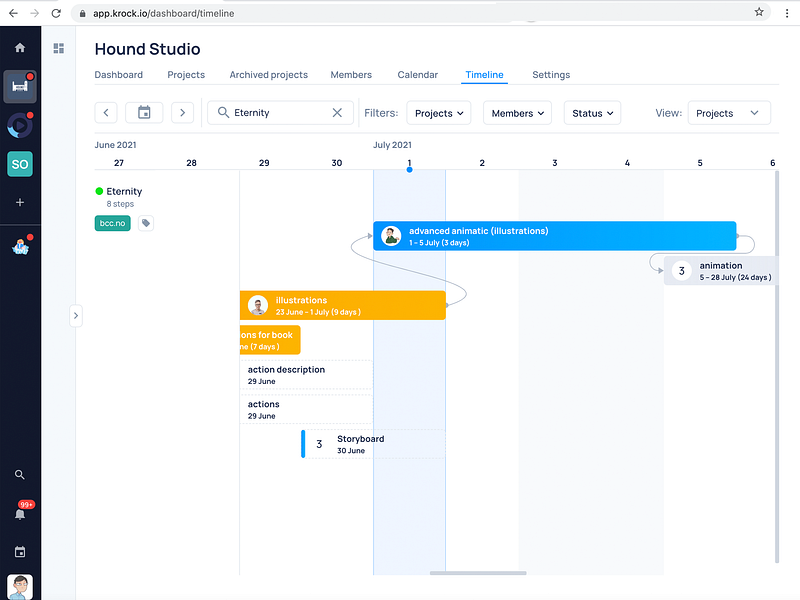Open the illustrations task bar
The width and height of the screenshot is (800, 600).
(343, 305)
